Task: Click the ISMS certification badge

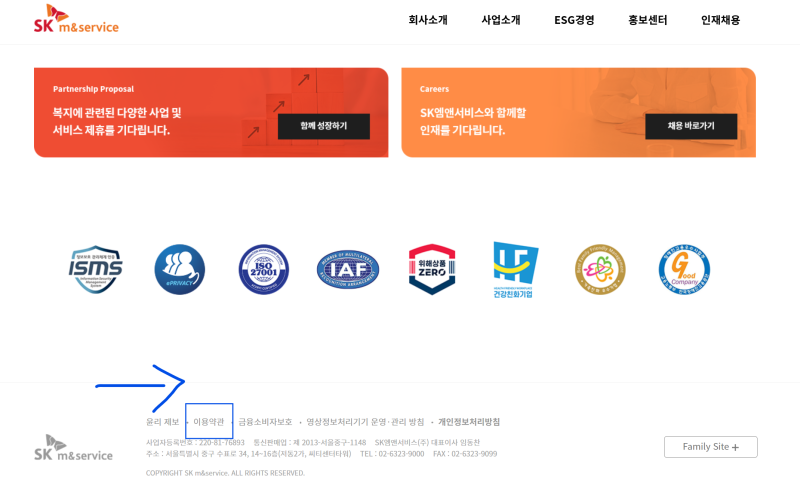Action: (x=95, y=269)
